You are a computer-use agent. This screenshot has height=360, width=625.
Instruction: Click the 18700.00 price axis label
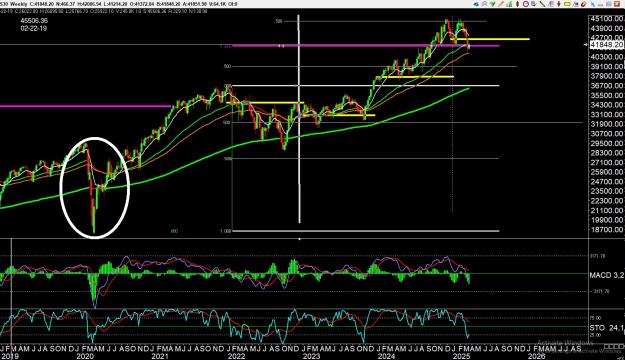click(x=606, y=229)
